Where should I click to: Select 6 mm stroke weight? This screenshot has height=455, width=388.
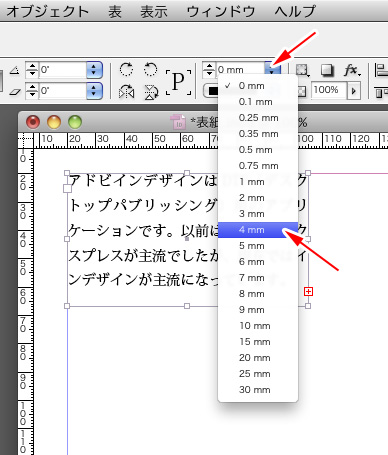(x=258, y=262)
